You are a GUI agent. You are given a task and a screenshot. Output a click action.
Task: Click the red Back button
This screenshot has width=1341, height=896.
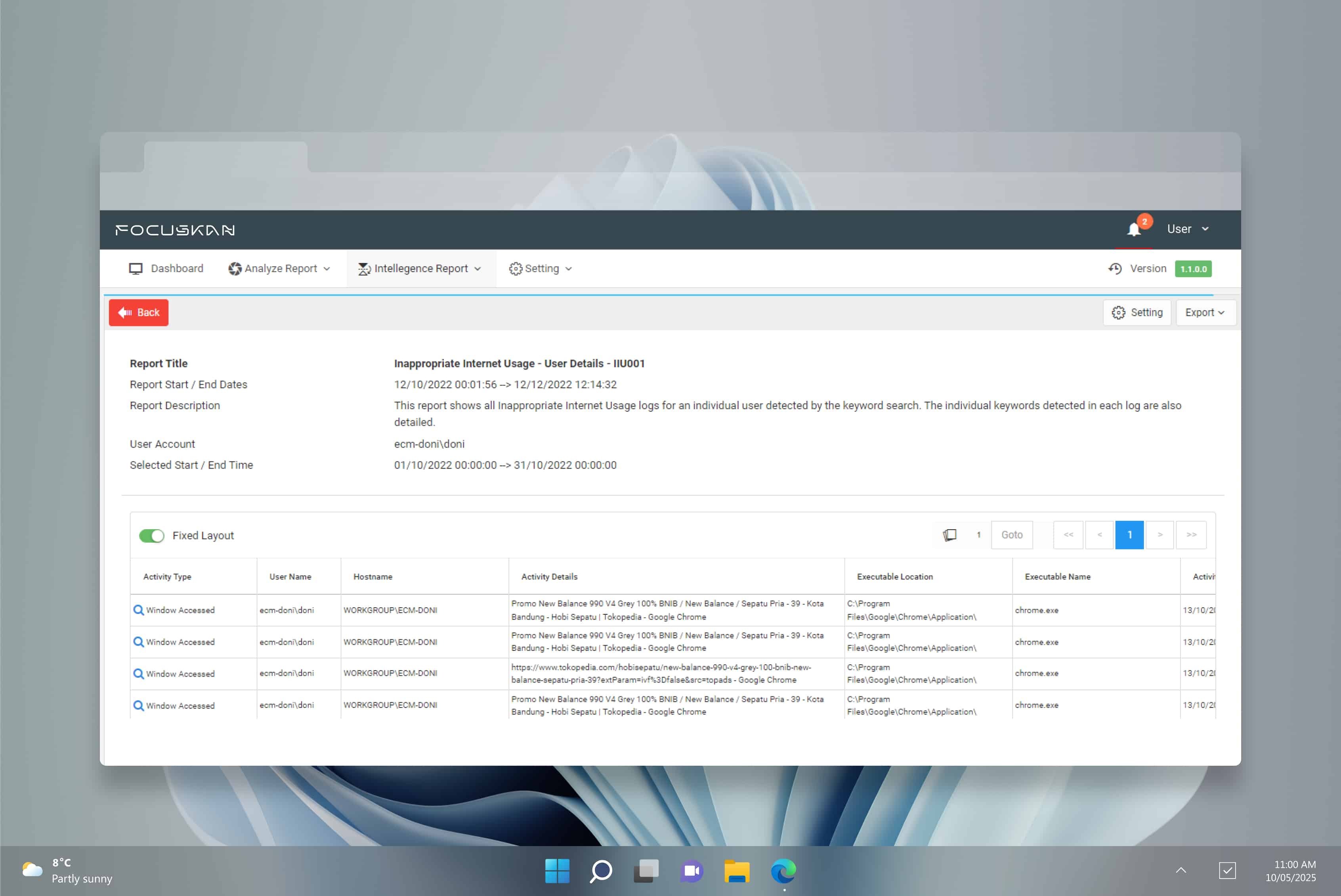pyautogui.click(x=138, y=313)
